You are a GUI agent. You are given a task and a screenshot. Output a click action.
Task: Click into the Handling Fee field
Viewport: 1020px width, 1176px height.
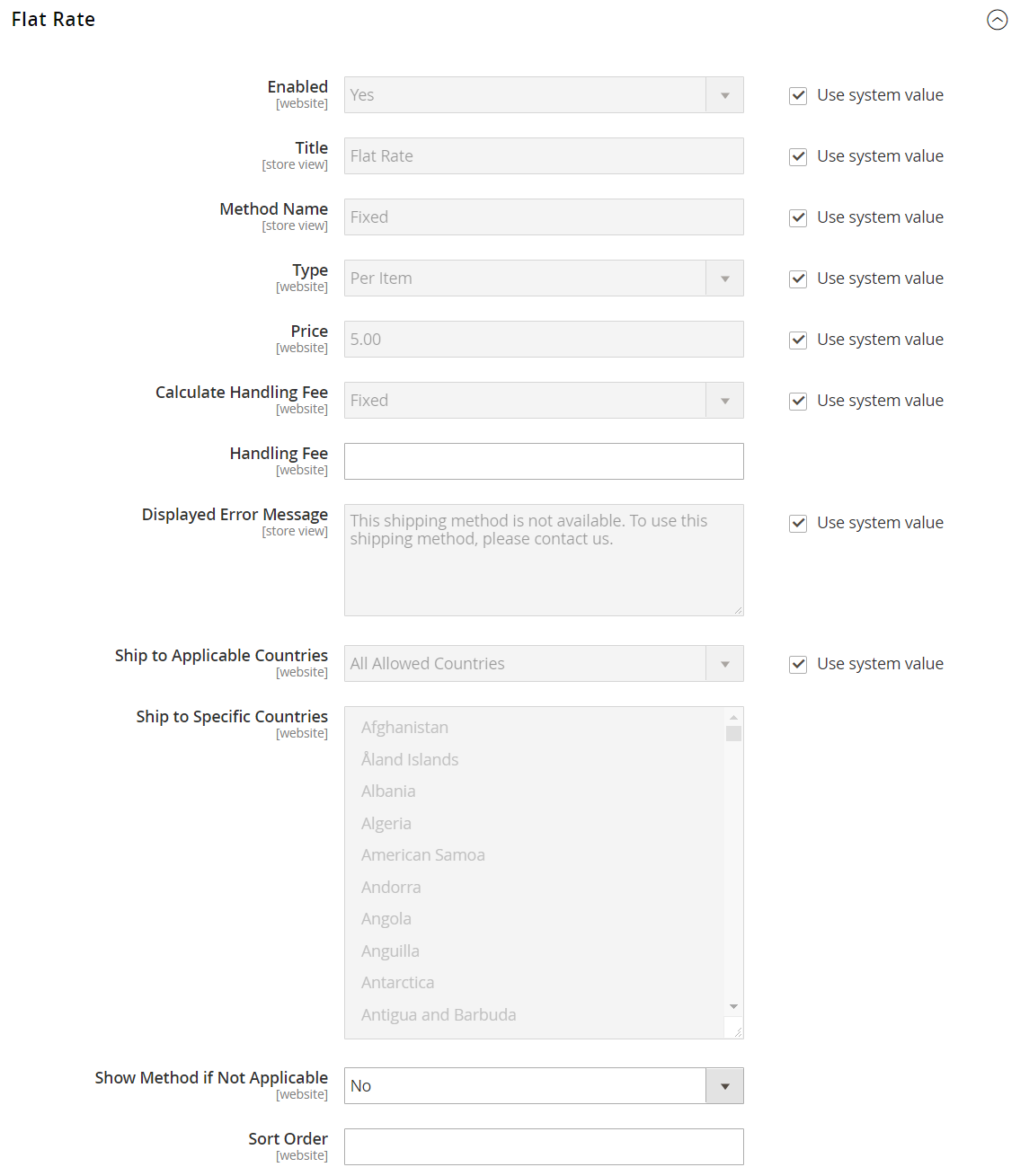click(543, 461)
